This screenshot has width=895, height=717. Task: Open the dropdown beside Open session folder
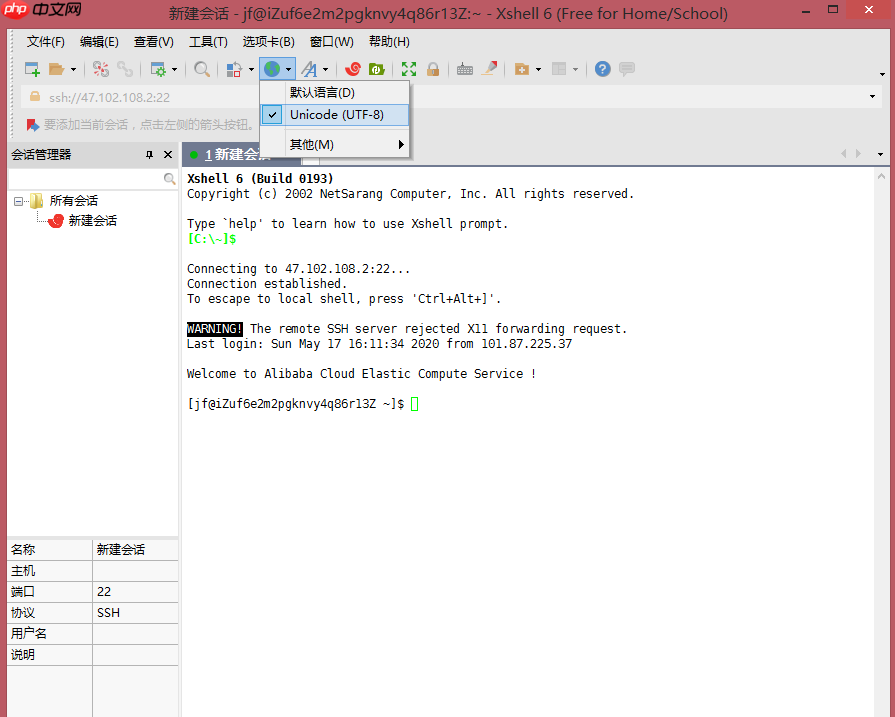click(74, 70)
